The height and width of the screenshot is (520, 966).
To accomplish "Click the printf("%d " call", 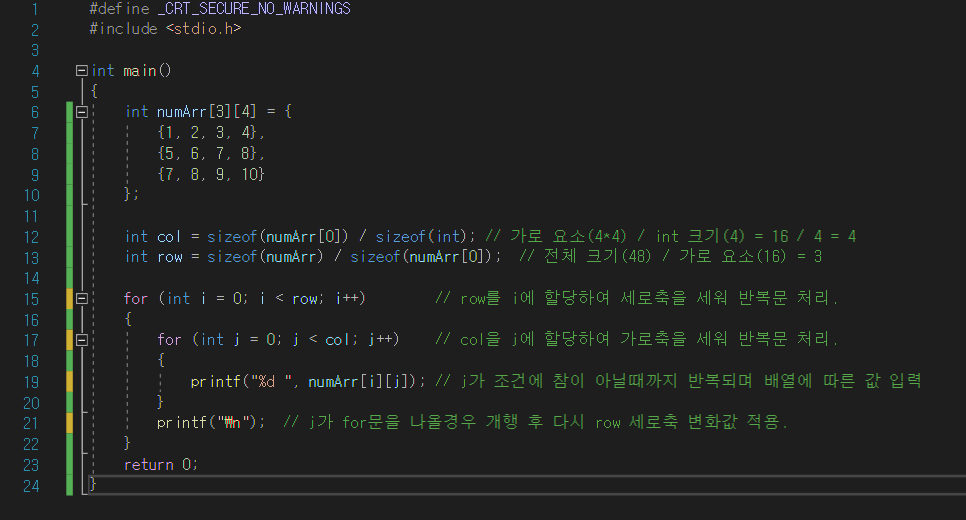I will (241, 382).
